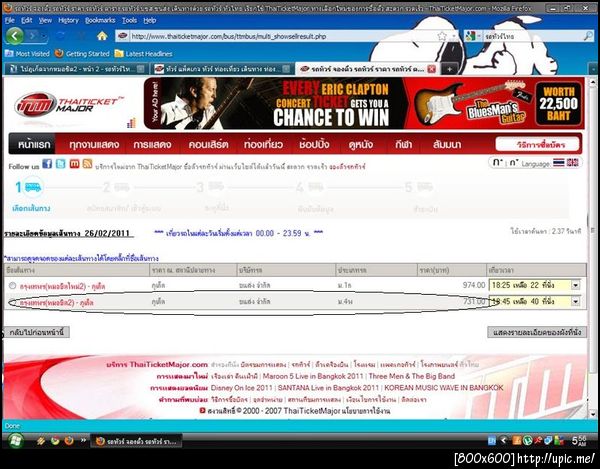Click the stop loading X icon
The width and height of the screenshot is (600, 469).
point(81,36)
